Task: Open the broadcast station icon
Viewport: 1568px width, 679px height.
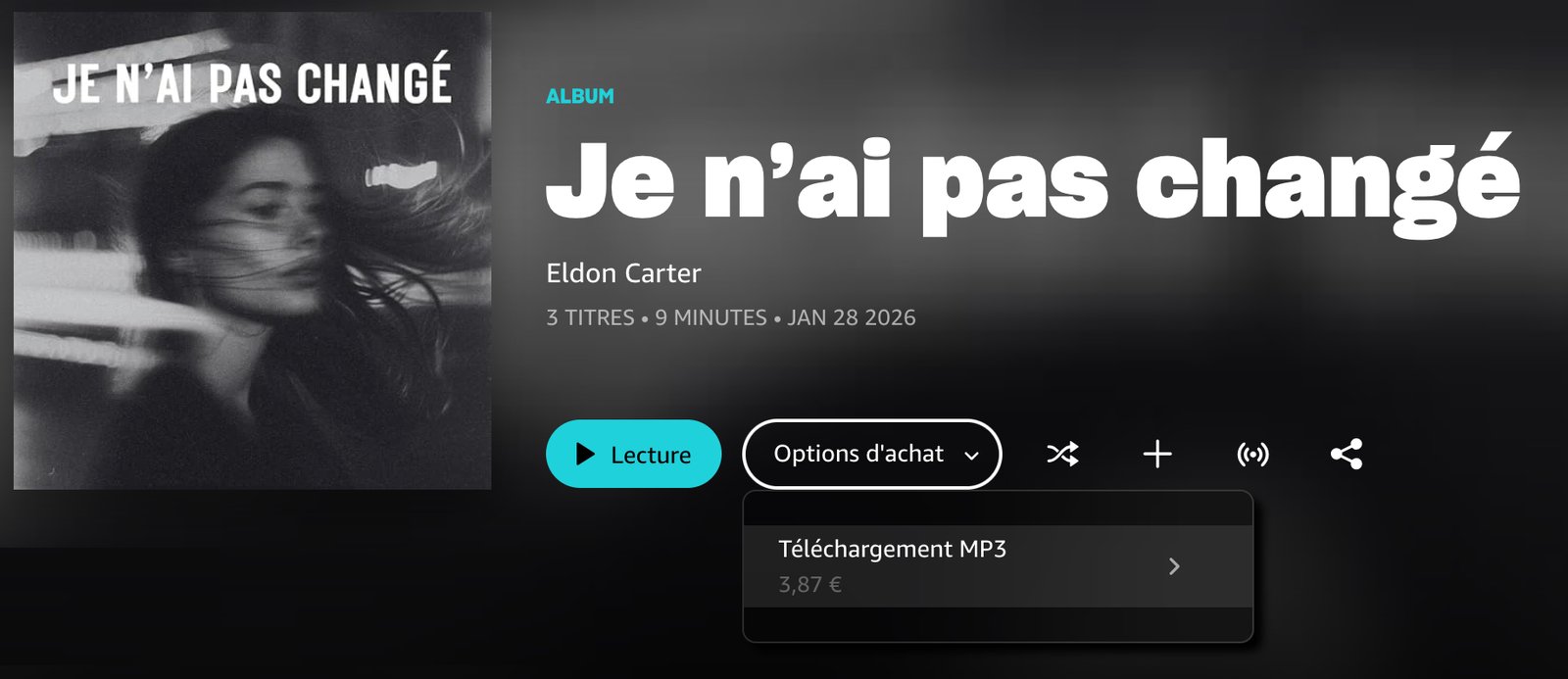Action: coord(1252,454)
